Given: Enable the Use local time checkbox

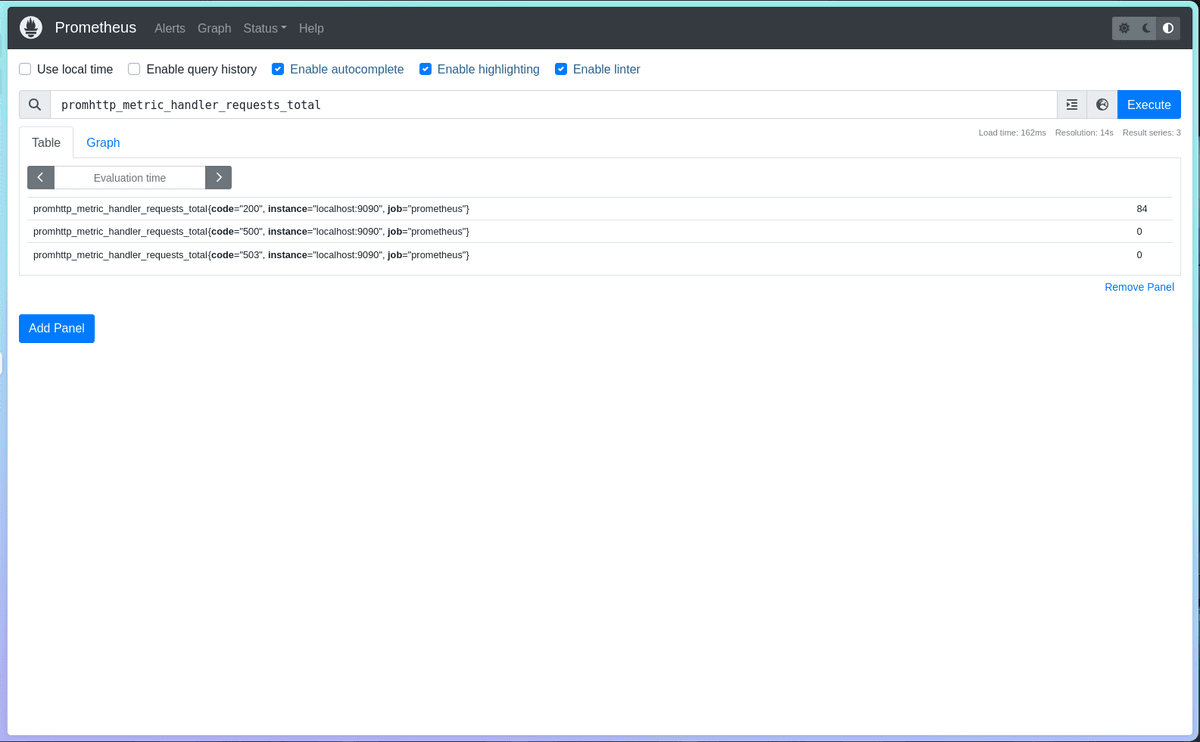Looking at the screenshot, I should tap(26, 69).
